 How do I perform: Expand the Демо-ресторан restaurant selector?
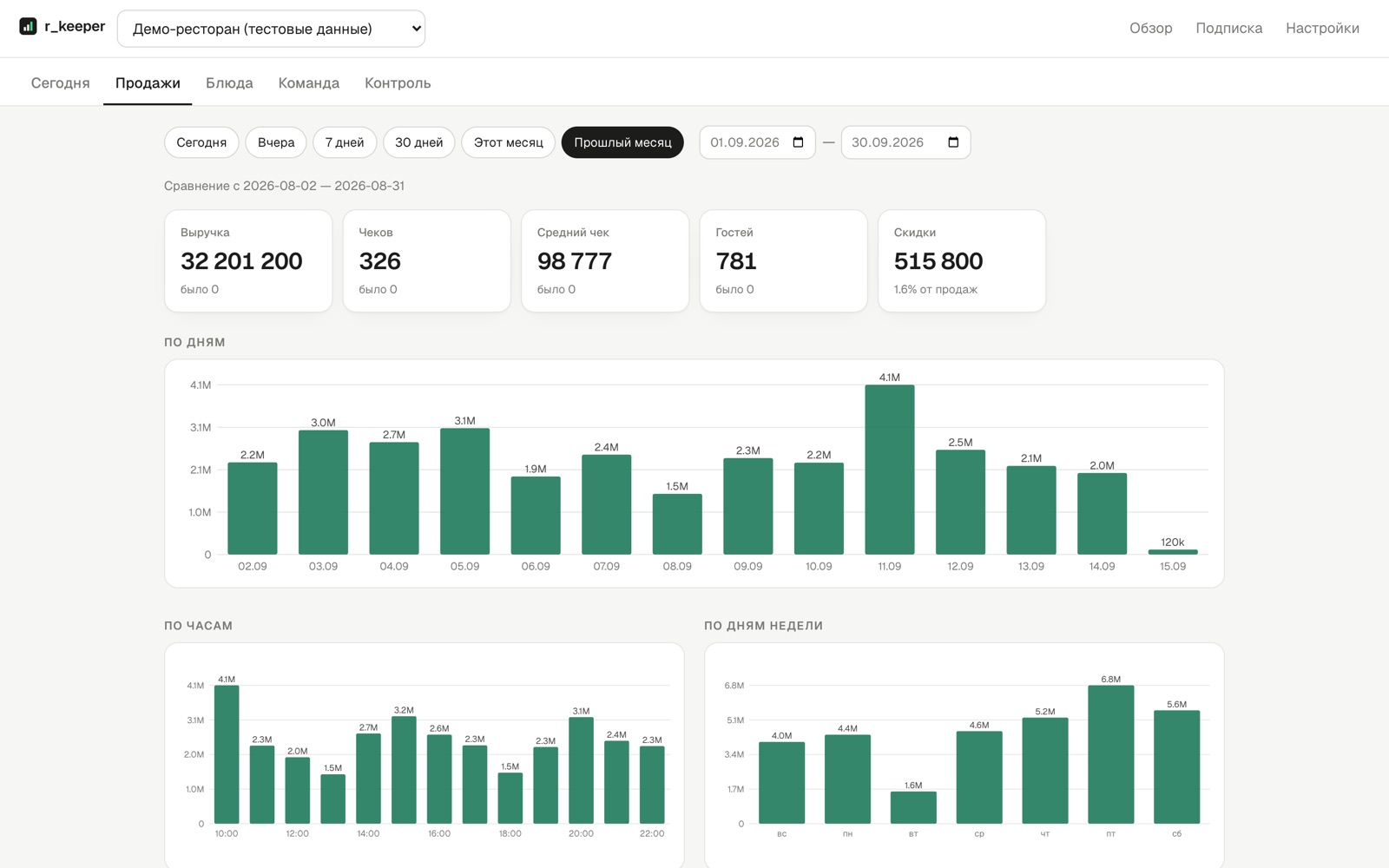click(271, 29)
